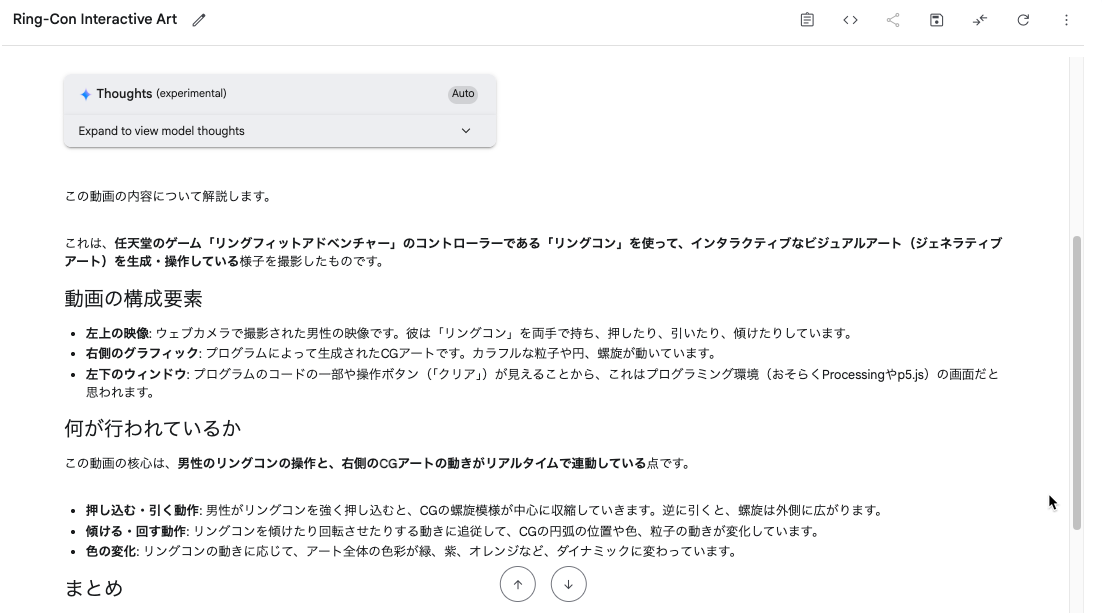Click bullet starting '色の変化'
The image size is (1102, 613).
(x=412, y=551)
